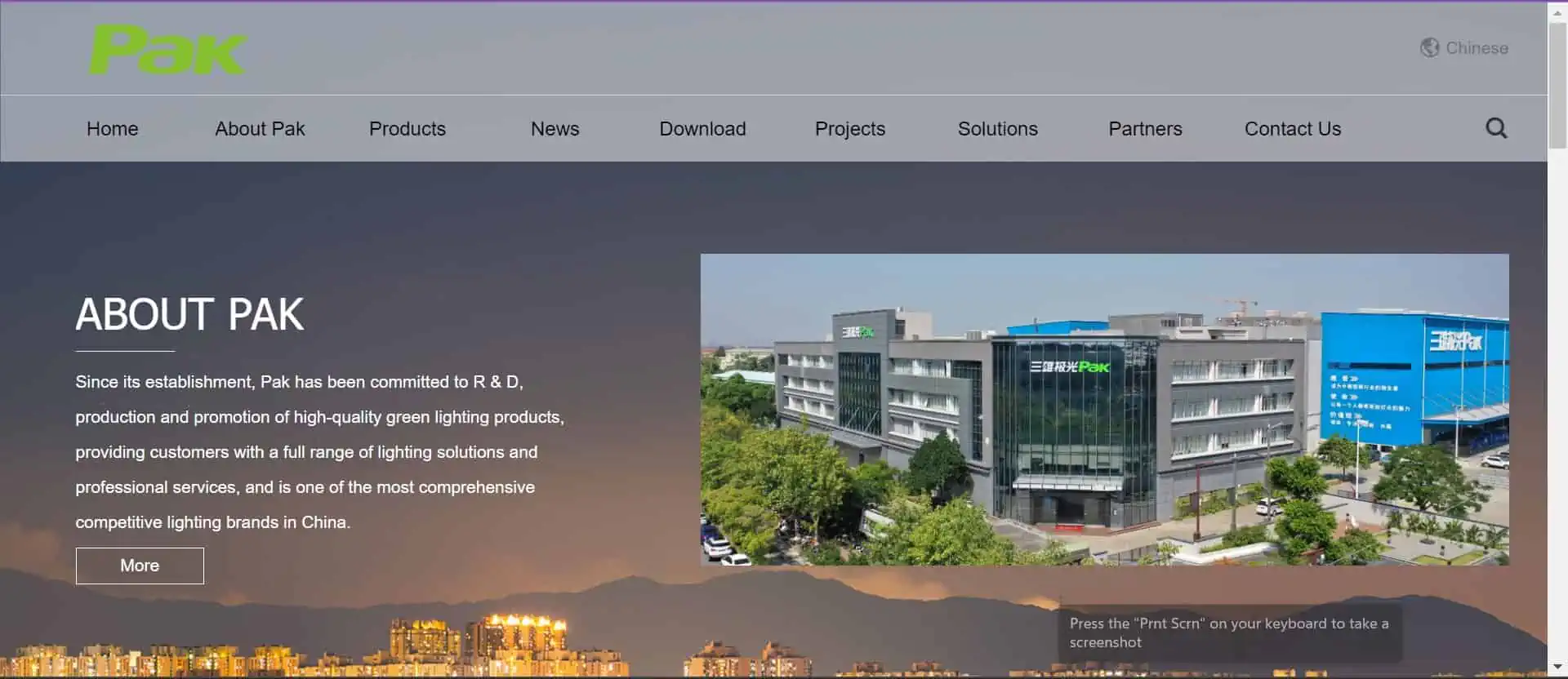The image size is (1568, 679).
Task: Open the About Pak menu
Action: pyautogui.click(x=260, y=129)
